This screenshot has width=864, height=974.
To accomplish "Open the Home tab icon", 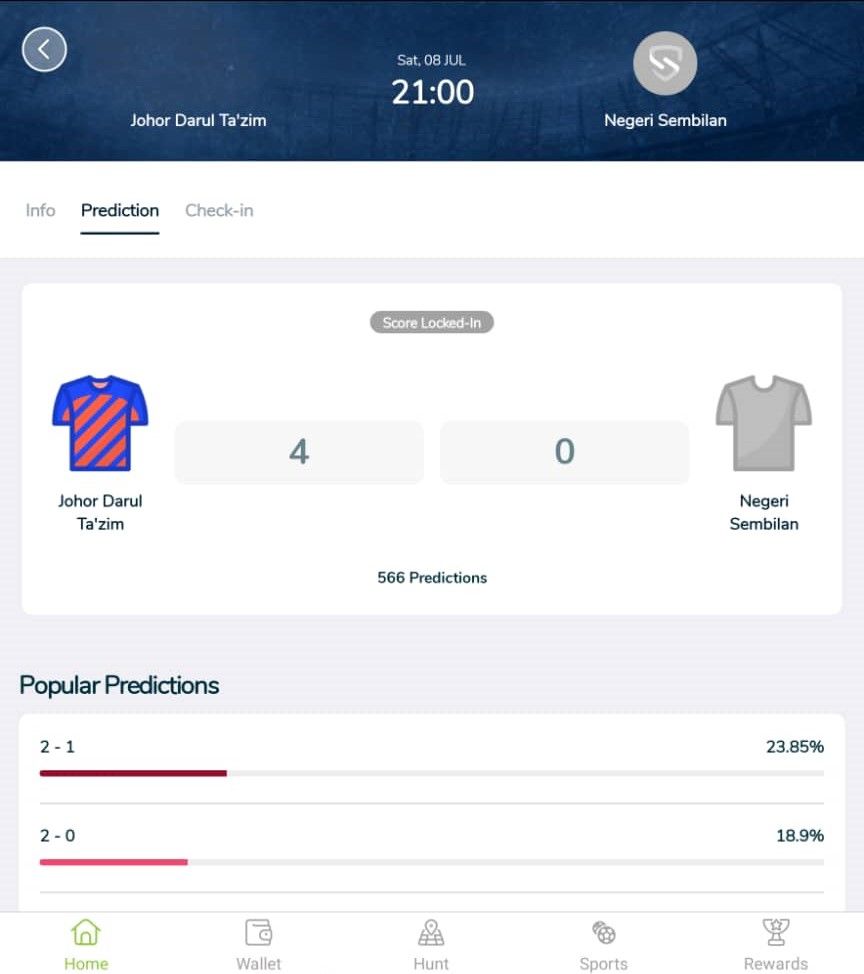I will click(86, 932).
